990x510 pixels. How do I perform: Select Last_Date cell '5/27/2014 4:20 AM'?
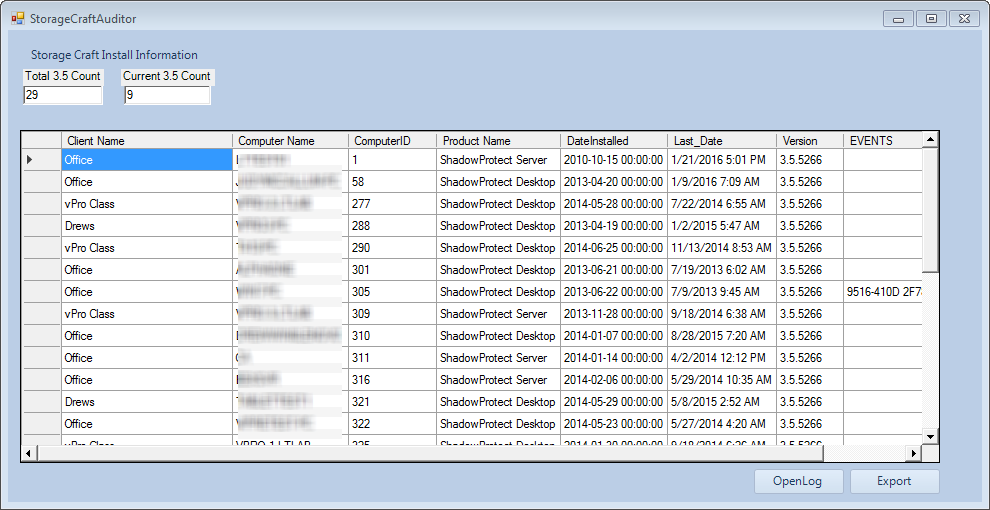pos(722,424)
